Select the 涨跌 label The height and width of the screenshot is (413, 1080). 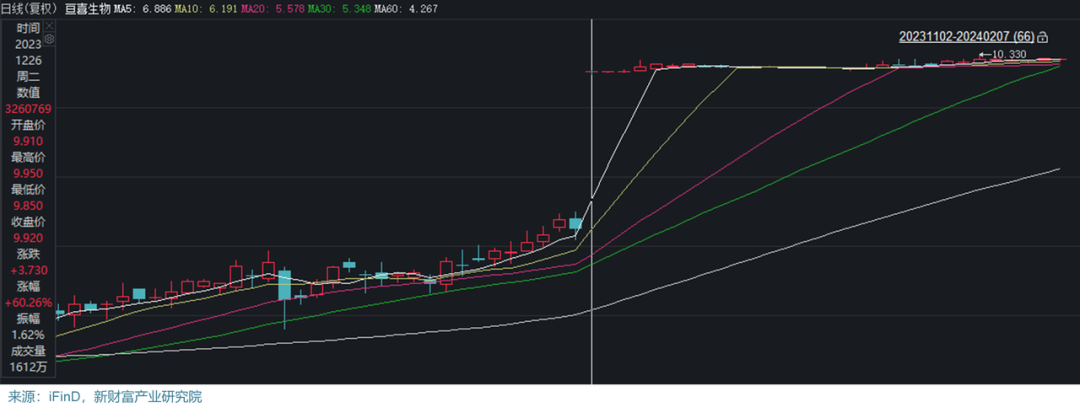(x=28, y=254)
